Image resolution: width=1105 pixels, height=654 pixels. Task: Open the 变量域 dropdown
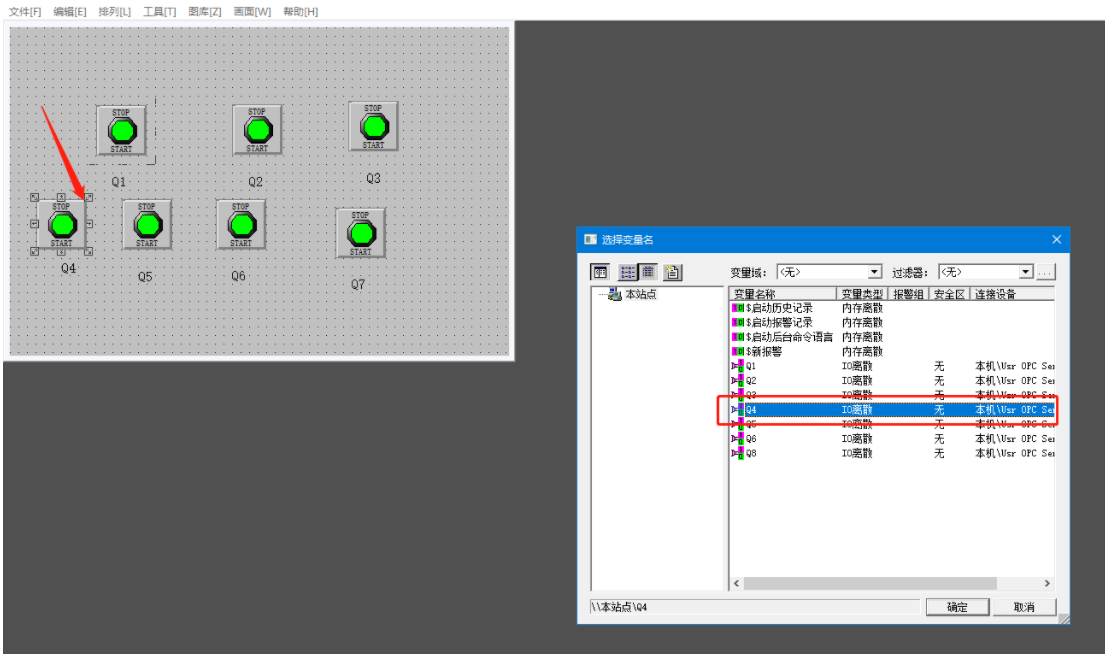[x=875, y=272]
